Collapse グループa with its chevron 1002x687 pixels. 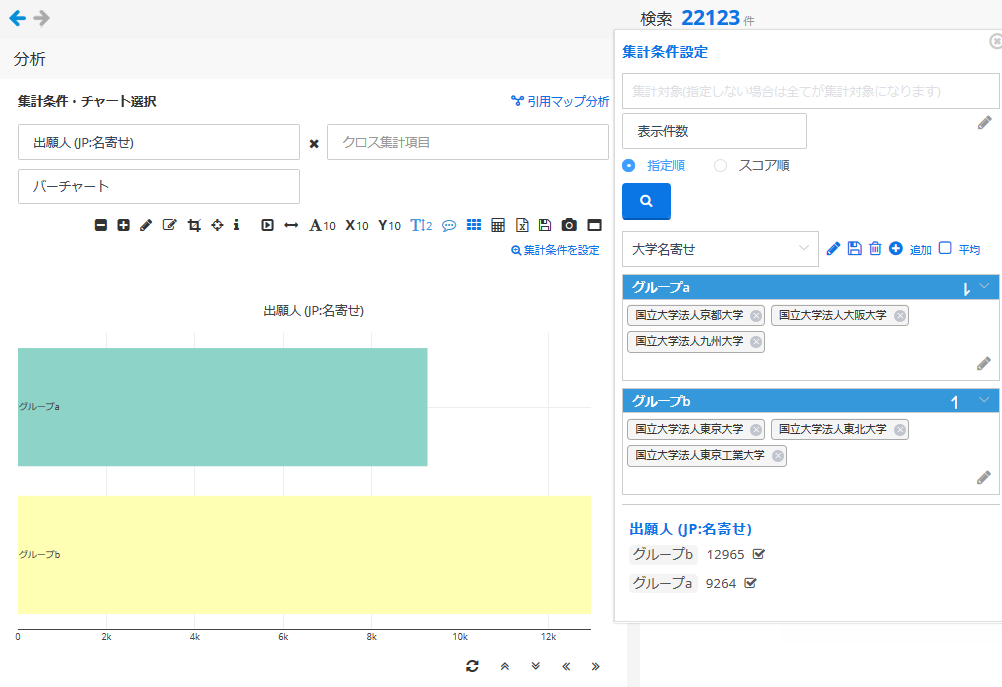(984, 286)
